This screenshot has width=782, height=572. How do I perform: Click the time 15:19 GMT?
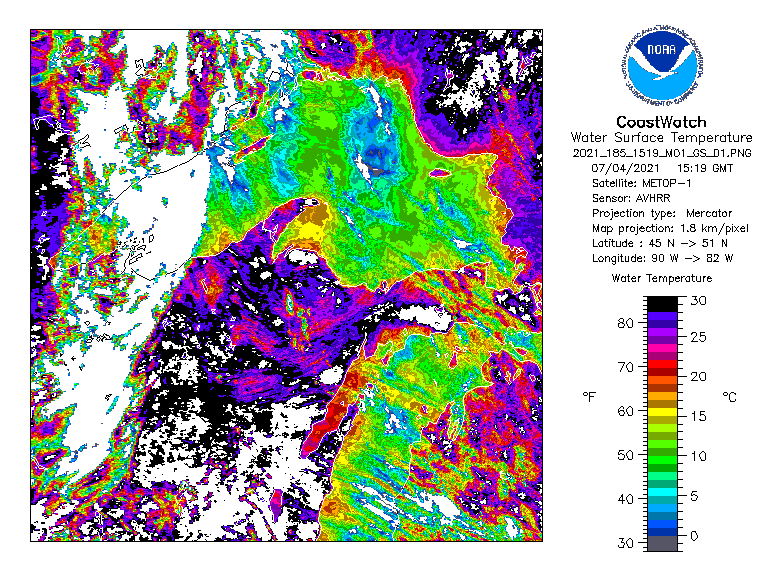tap(705, 168)
